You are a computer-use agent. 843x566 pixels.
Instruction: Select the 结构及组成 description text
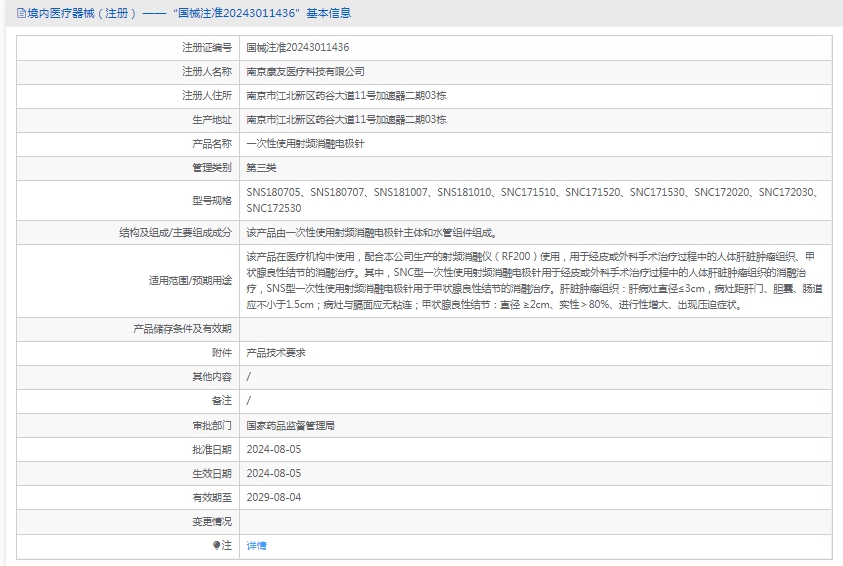click(371, 233)
